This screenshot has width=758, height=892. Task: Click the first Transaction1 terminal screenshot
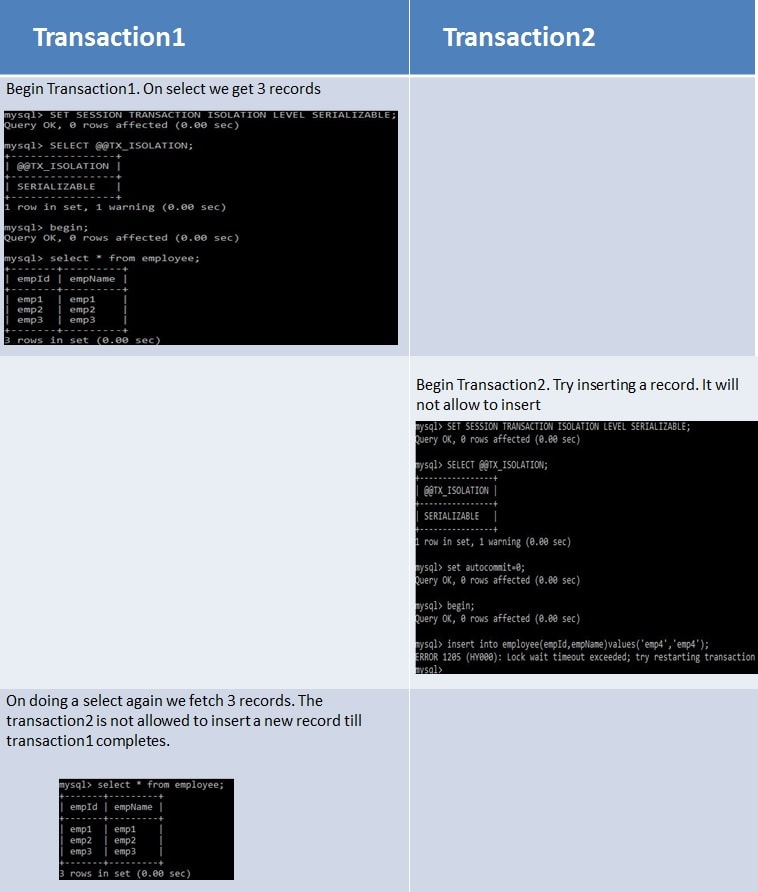click(x=201, y=228)
